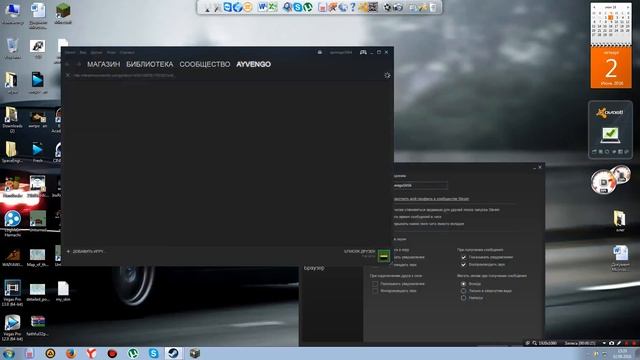Open the view Steam community profile link
The width and height of the screenshot is (640, 360).
[431, 199]
